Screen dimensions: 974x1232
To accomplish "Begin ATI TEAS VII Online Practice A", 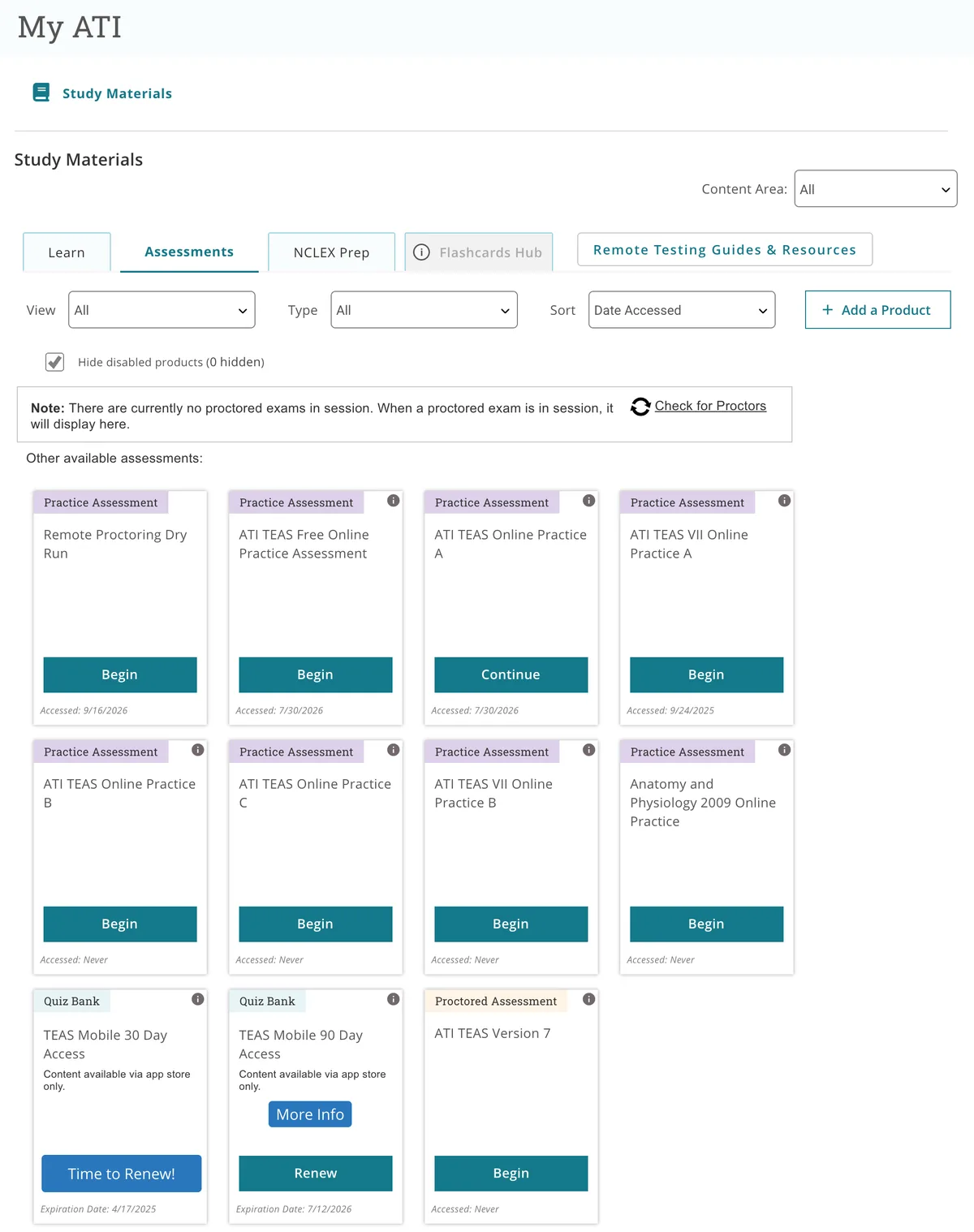I will click(707, 674).
